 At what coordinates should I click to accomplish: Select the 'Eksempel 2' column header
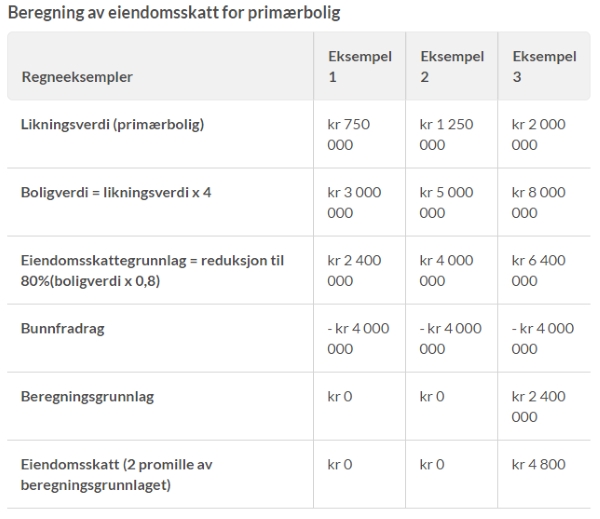pos(452,67)
